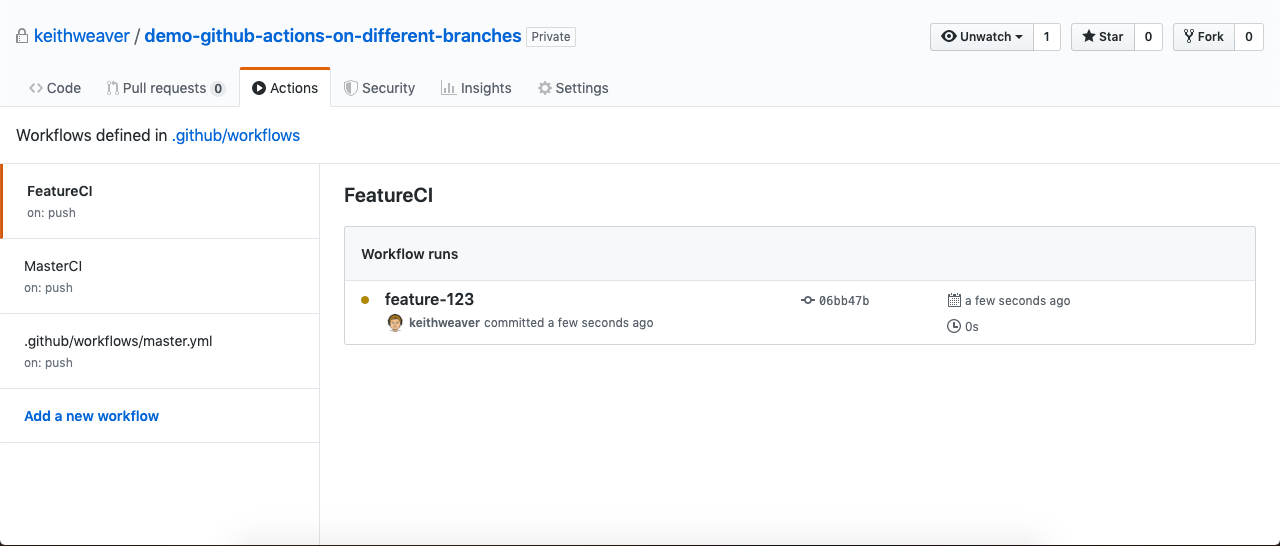Open the .github/workflows directory link
Viewport: 1280px width, 546px height.
pos(236,135)
